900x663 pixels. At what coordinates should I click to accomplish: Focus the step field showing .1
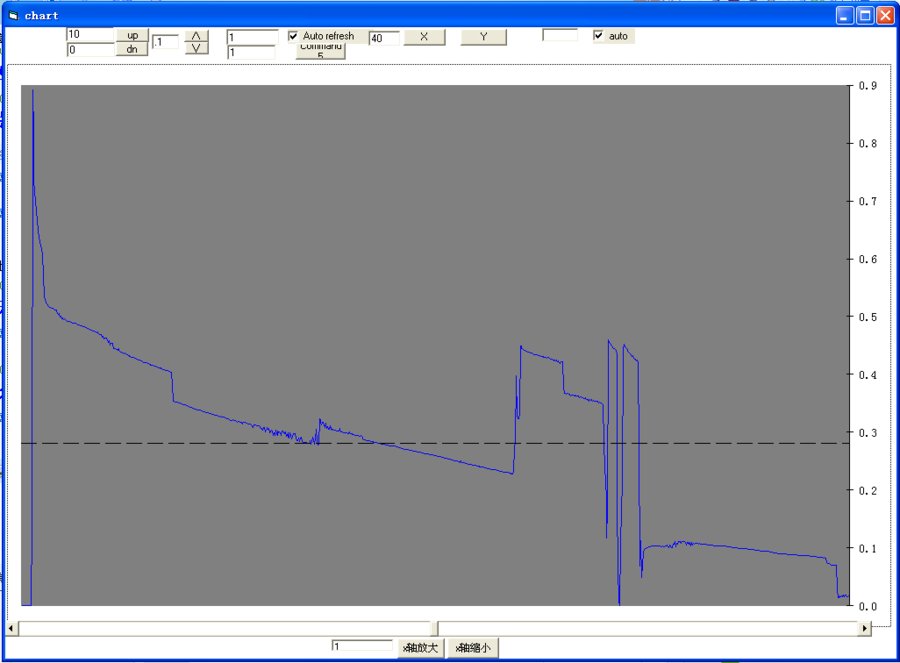click(165, 42)
